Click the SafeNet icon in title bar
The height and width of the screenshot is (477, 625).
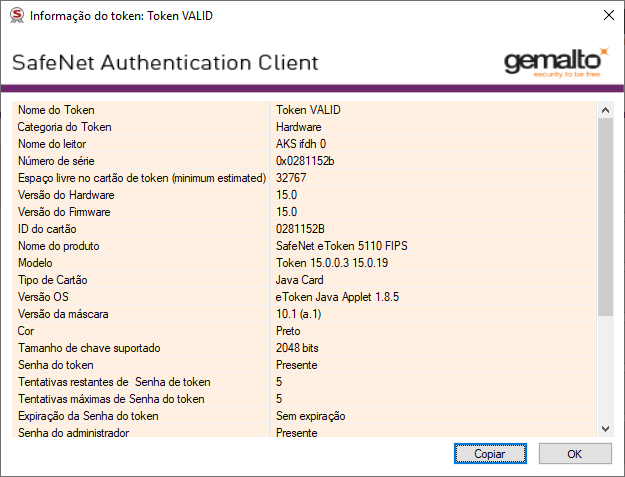pos(17,16)
